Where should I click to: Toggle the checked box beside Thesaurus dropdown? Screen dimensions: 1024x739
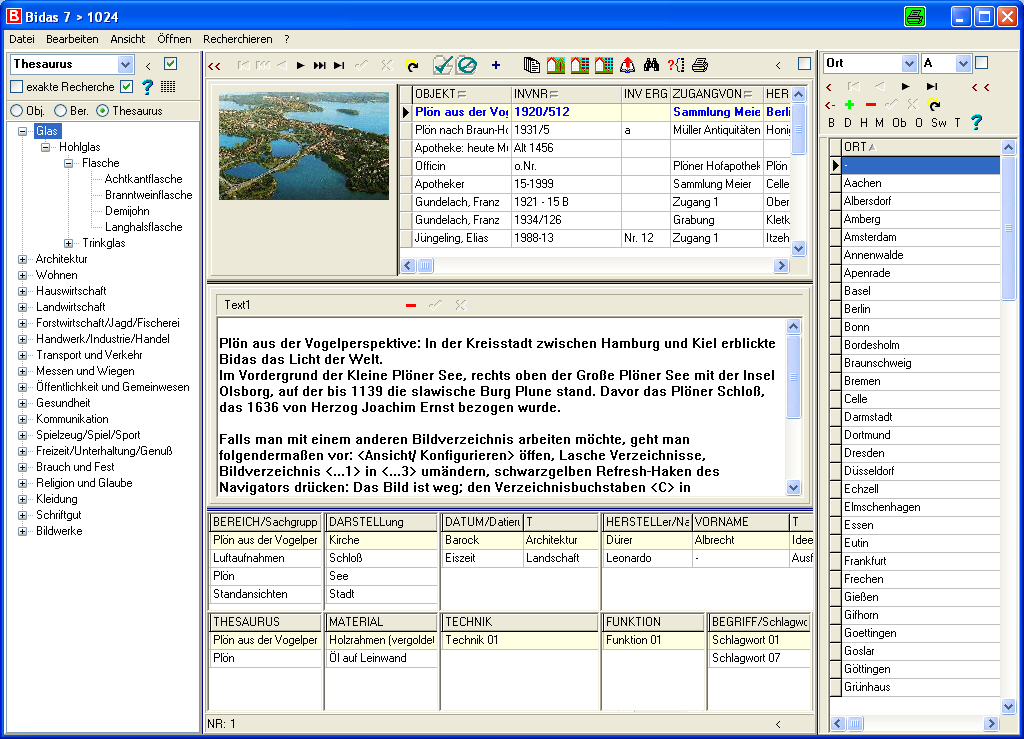pyautogui.click(x=170, y=64)
